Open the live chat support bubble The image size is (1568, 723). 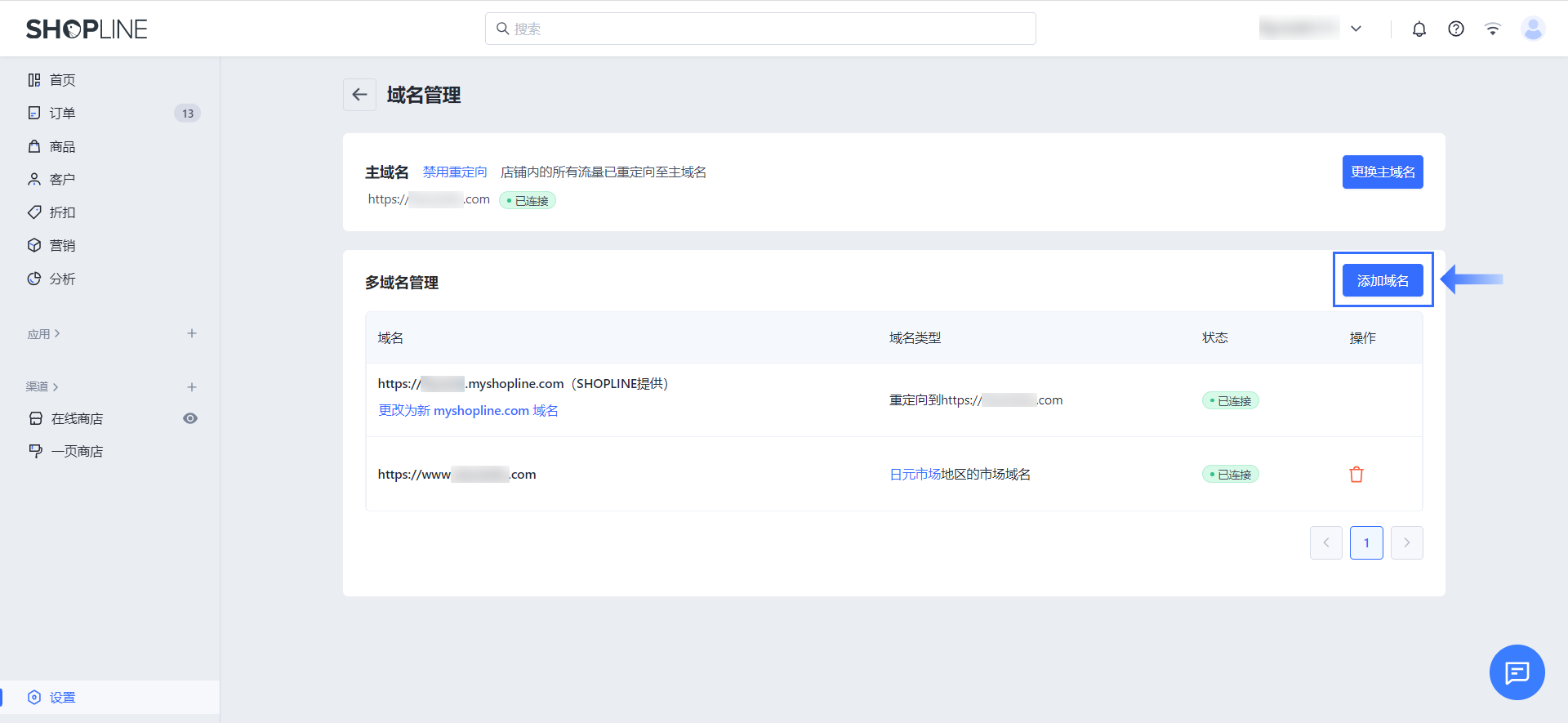[1517, 672]
